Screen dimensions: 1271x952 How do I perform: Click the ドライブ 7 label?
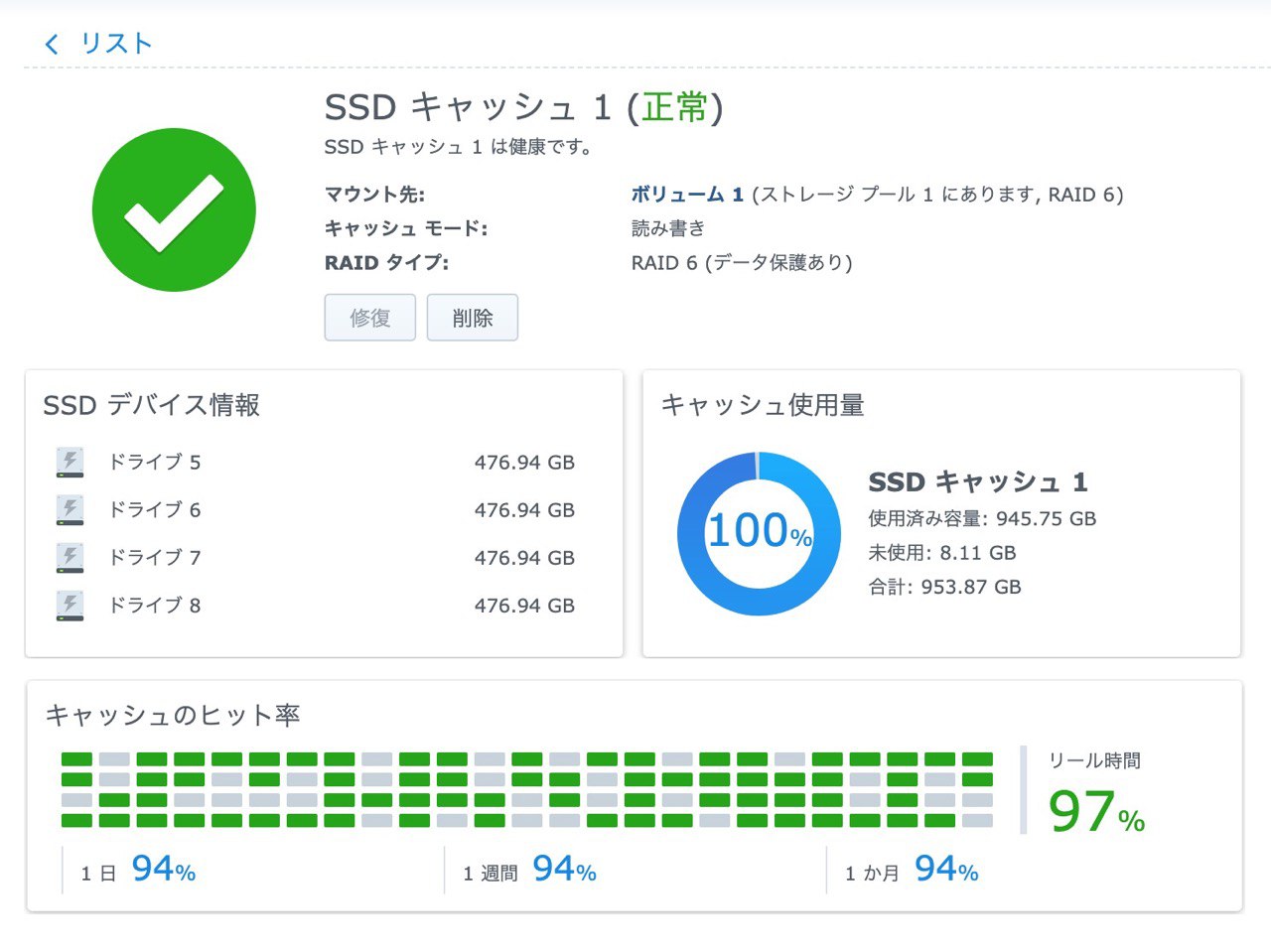tap(154, 558)
